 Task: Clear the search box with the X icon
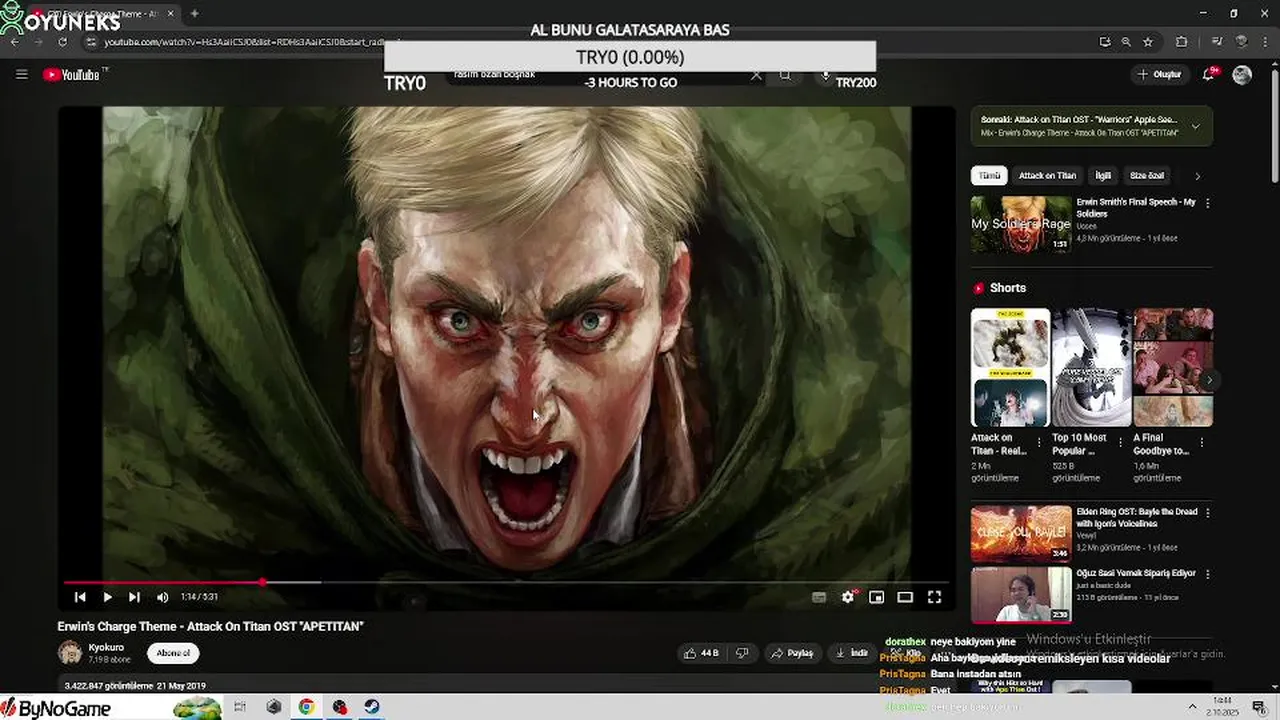tap(756, 75)
